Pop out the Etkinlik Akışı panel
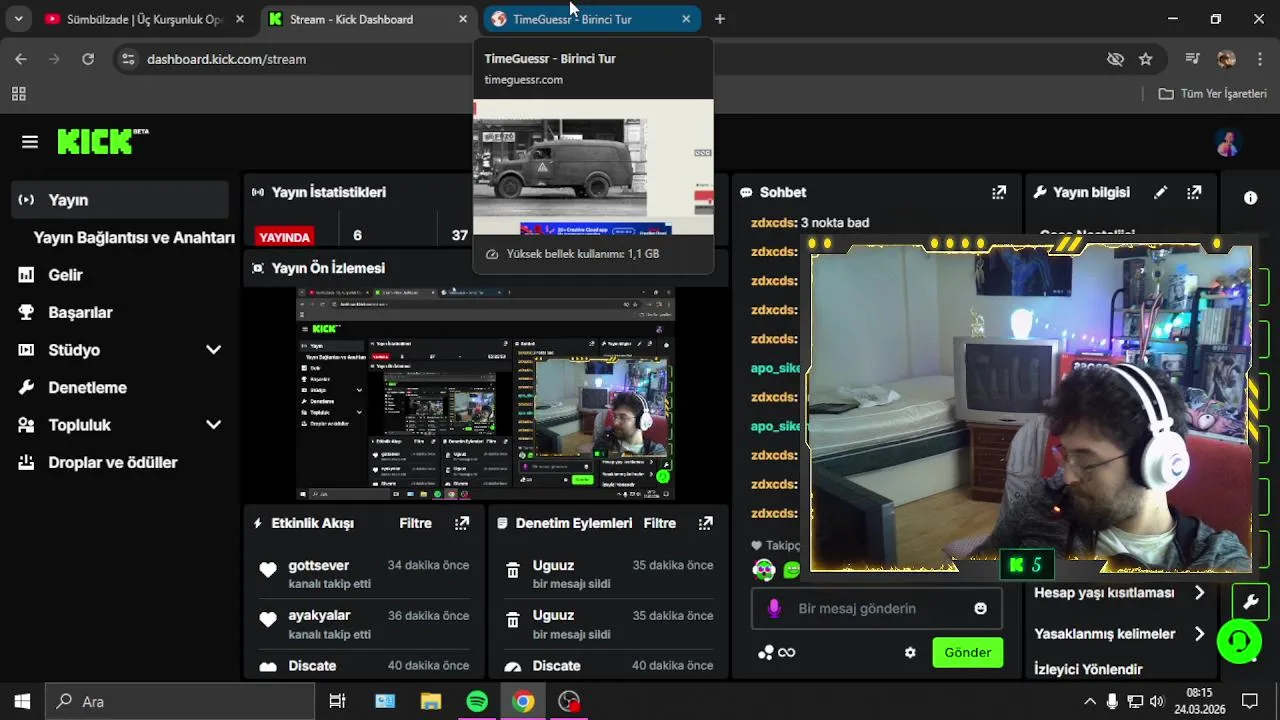 [x=462, y=523]
